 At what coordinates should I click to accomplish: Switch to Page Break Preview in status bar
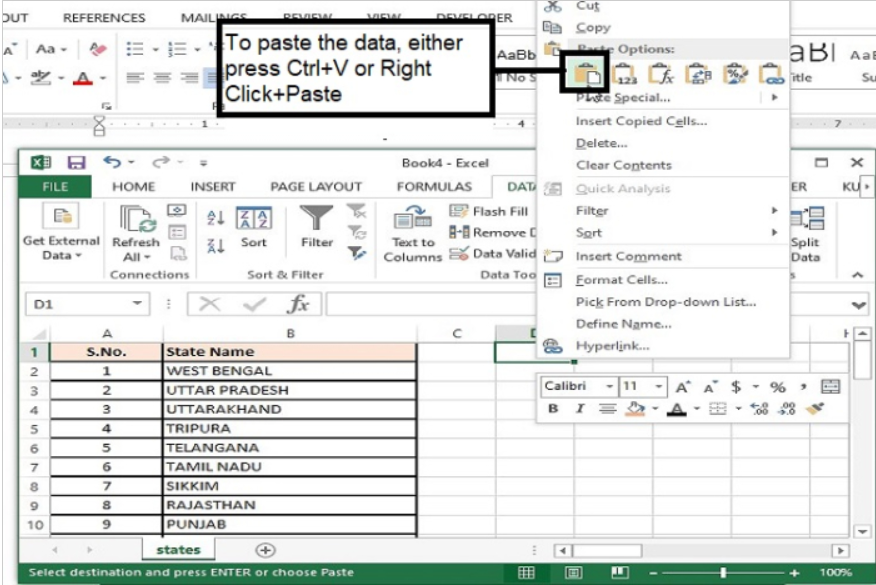pyautogui.click(x=620, y=572)
